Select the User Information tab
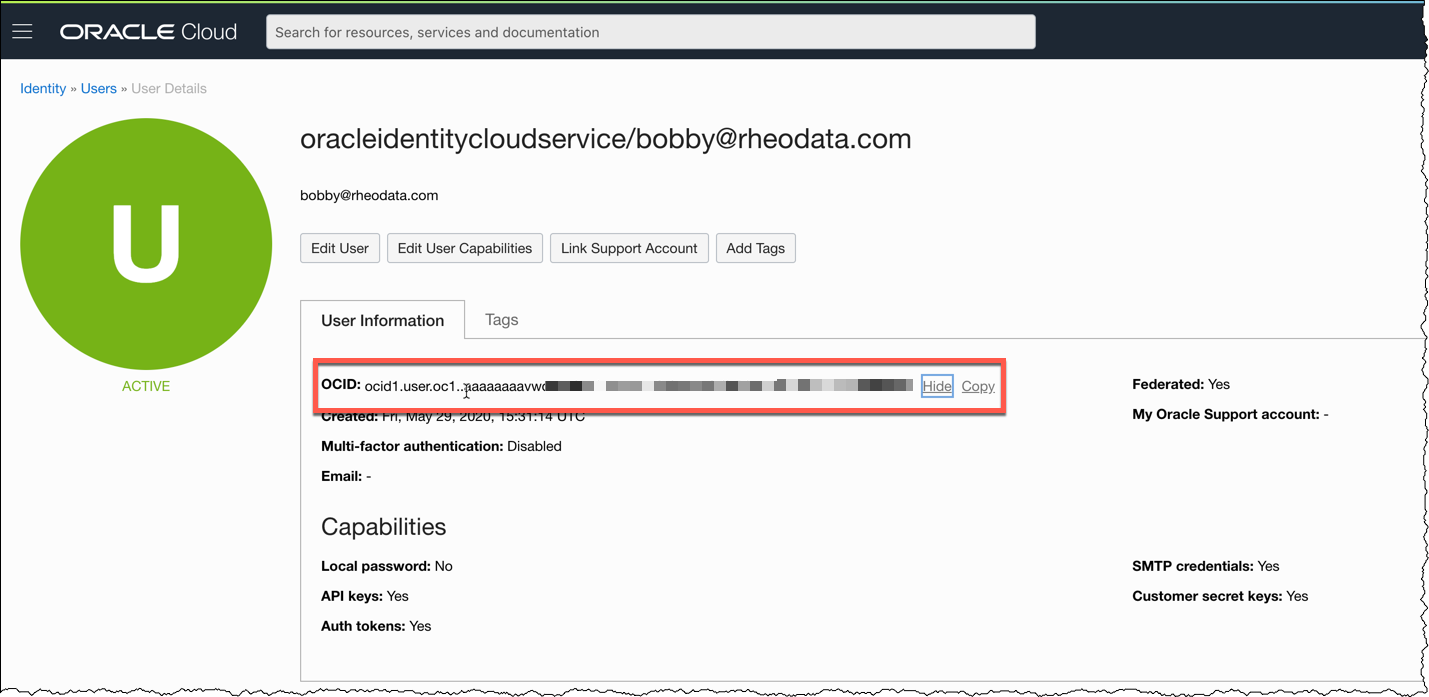The height and width of the screenshot is (697, 1429). pyautogui.click(x=382, y=319)
